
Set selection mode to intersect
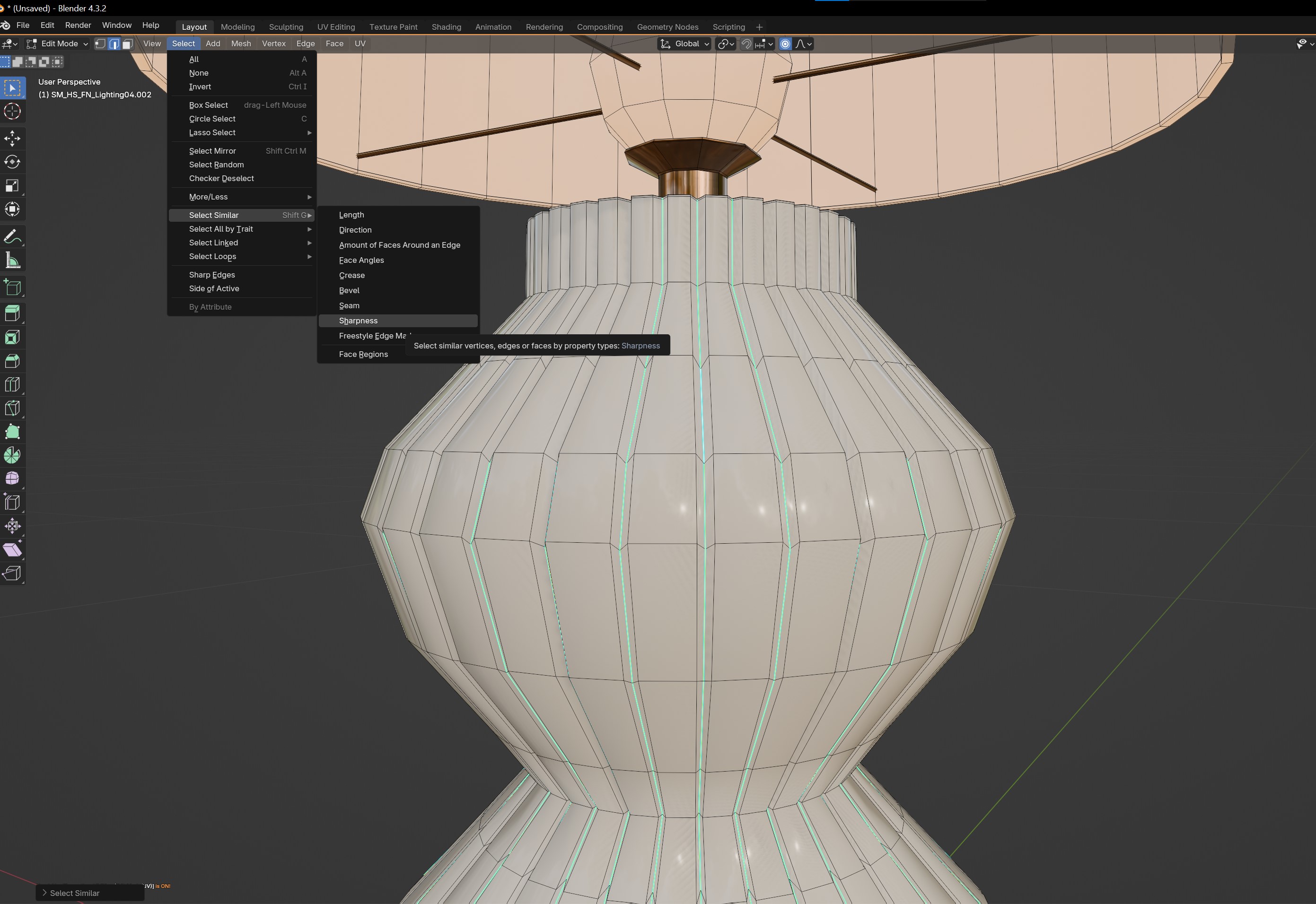57,61
